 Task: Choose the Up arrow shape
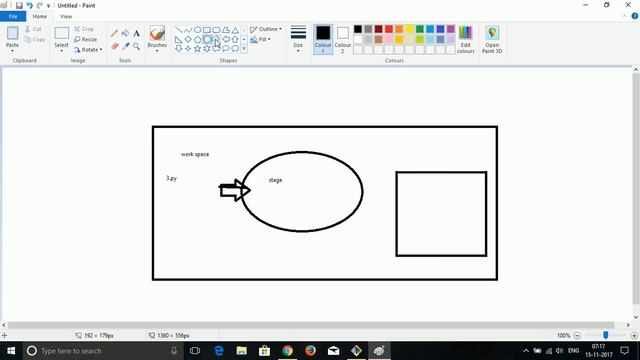[x=235, y=40]
